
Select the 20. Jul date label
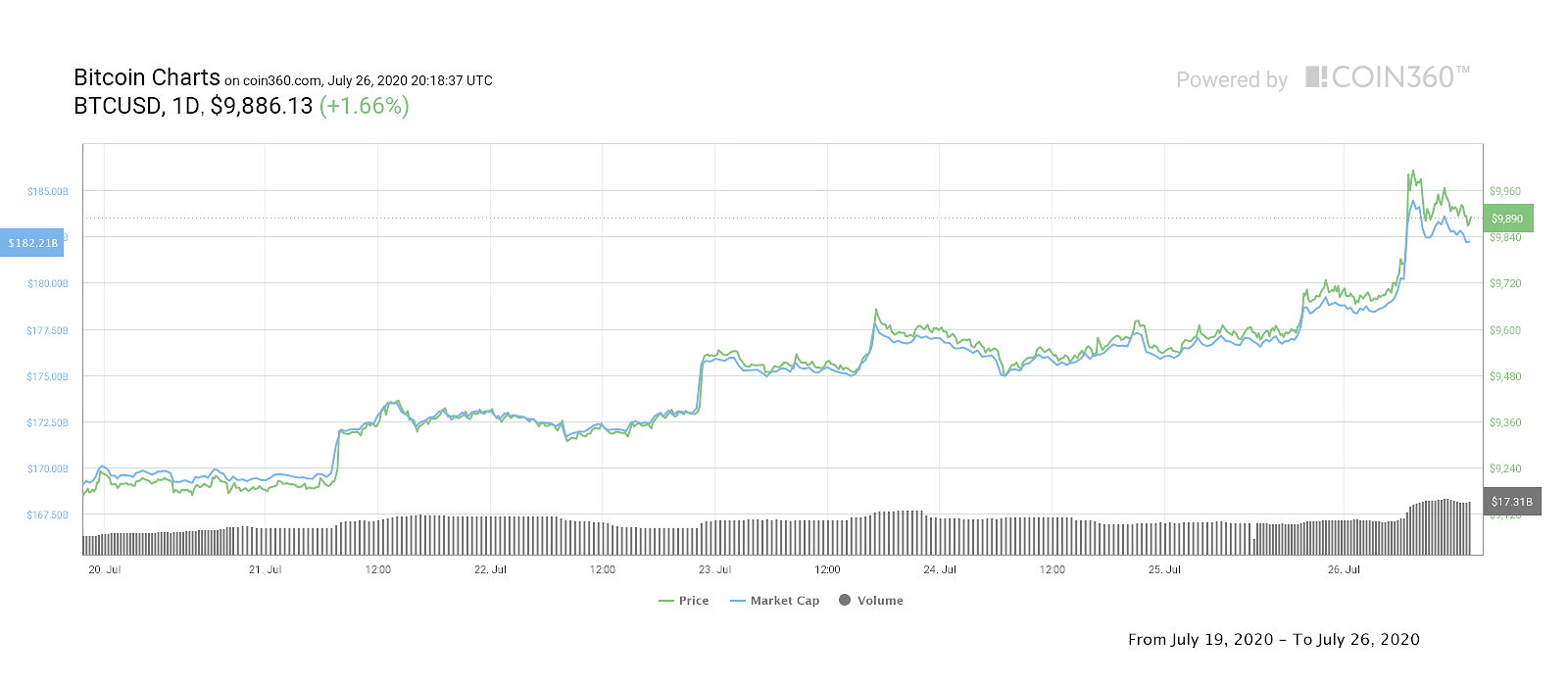tap(104, 569)
